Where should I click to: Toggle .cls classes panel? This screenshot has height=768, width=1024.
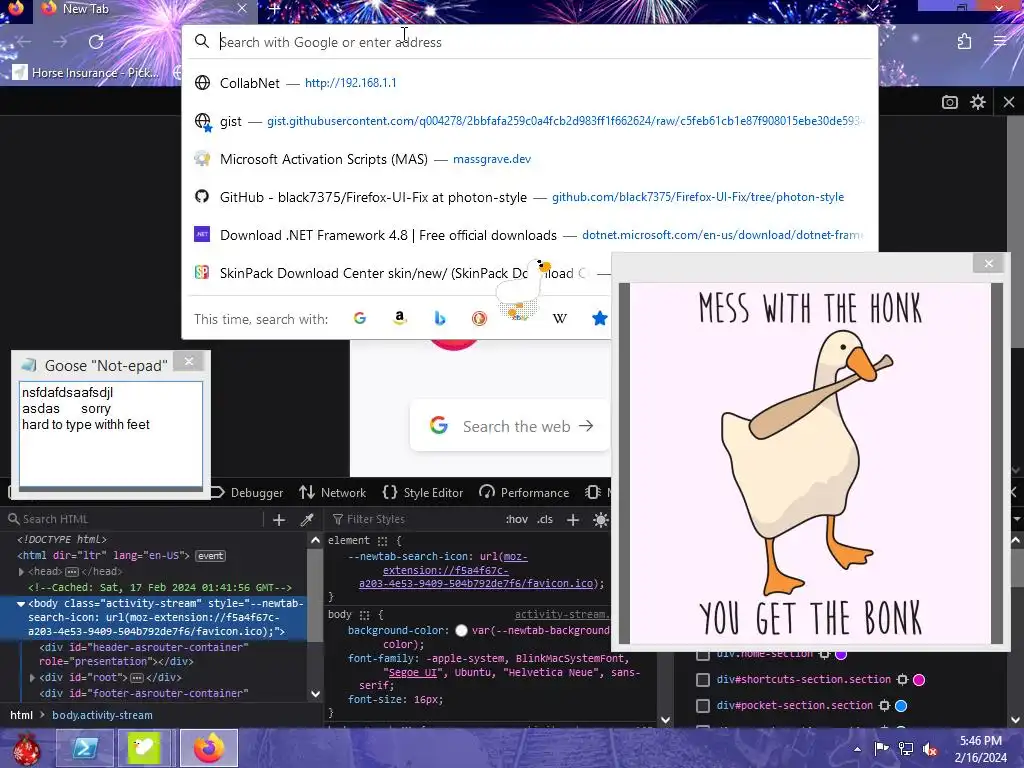(x=545, y=519)
